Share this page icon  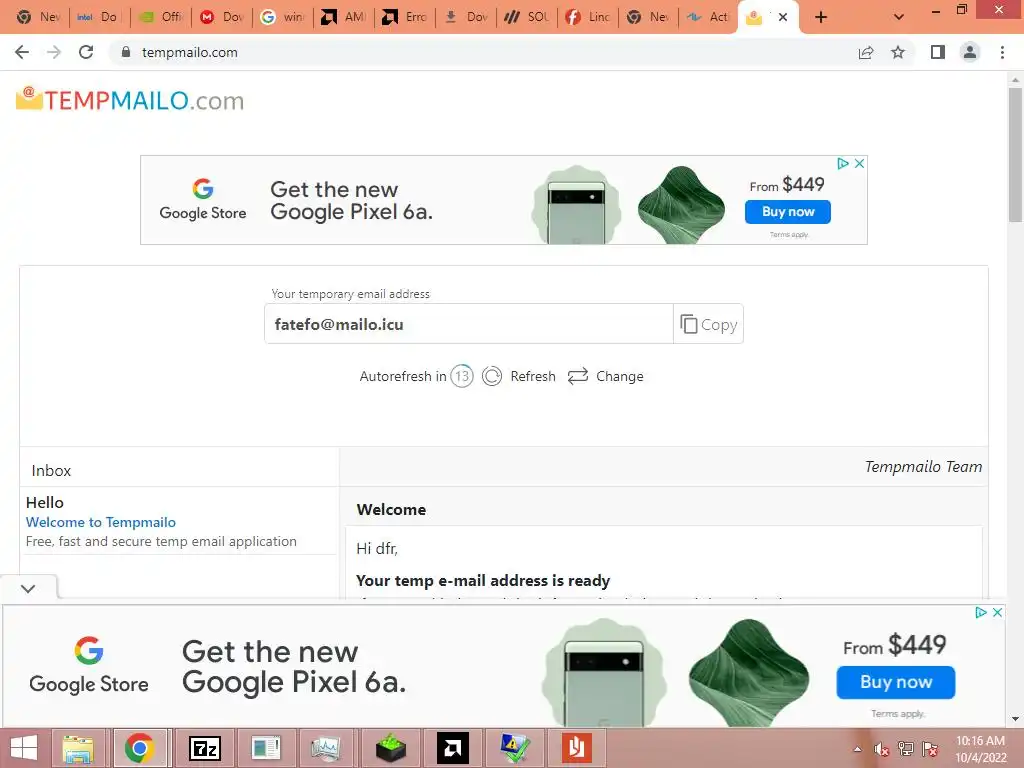(x=866, y=52)
